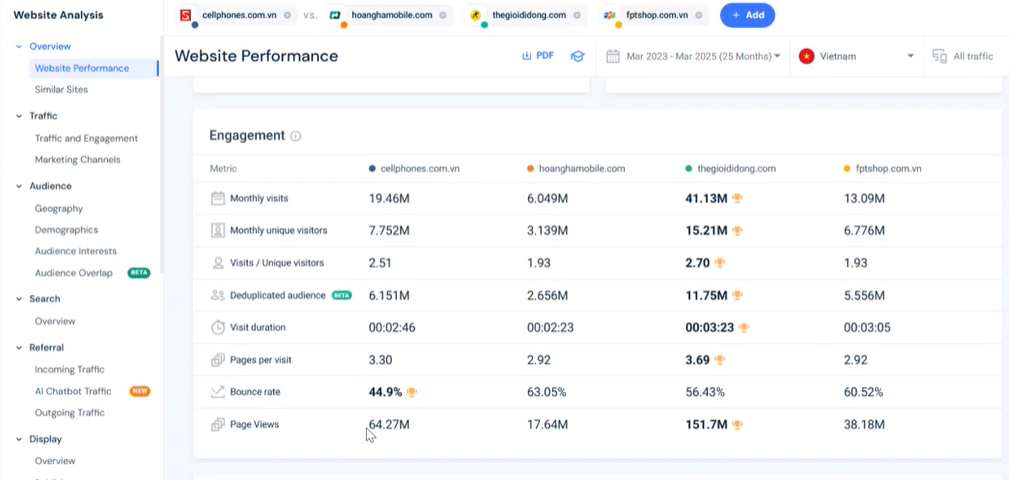Remove cellphones.com.vn from comparison
This screenshot has height=480, width=1009.
tap(287, 15)
